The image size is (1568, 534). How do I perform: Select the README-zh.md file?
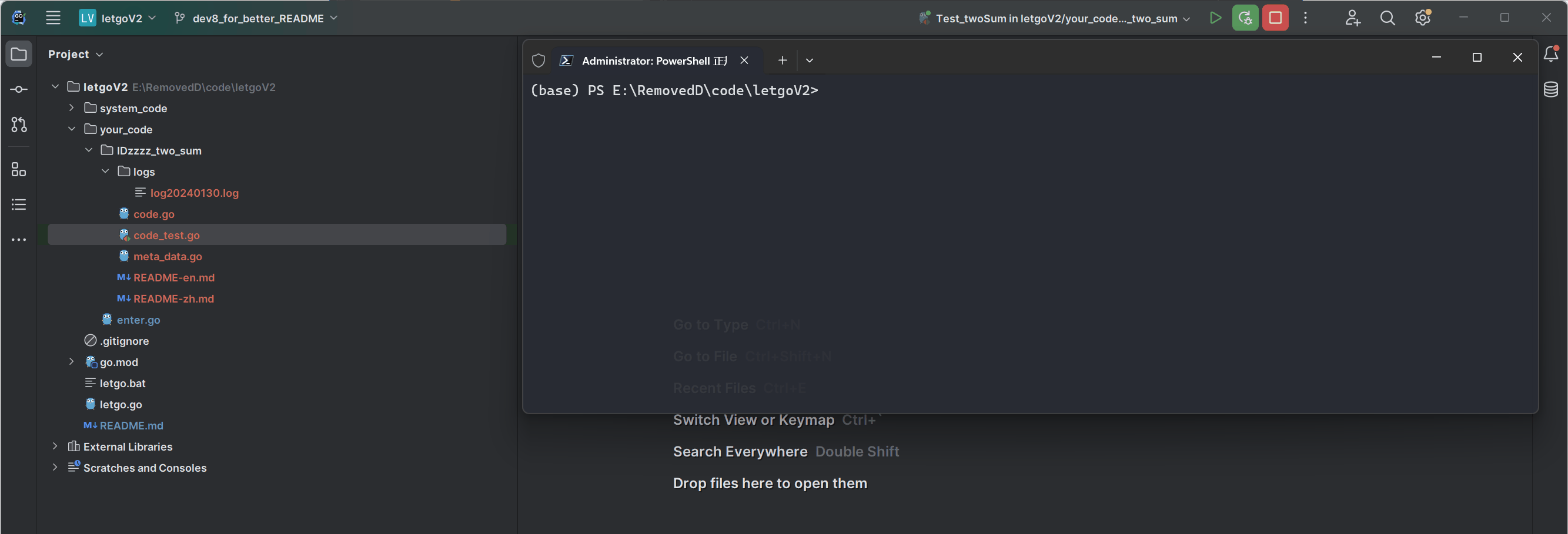(173, 298)
